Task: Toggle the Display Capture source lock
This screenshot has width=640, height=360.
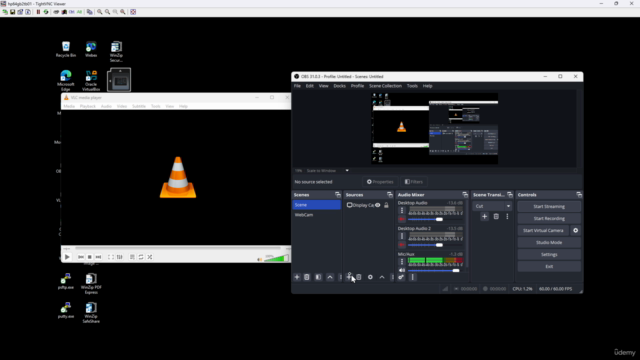Action: tap(386, 205)
